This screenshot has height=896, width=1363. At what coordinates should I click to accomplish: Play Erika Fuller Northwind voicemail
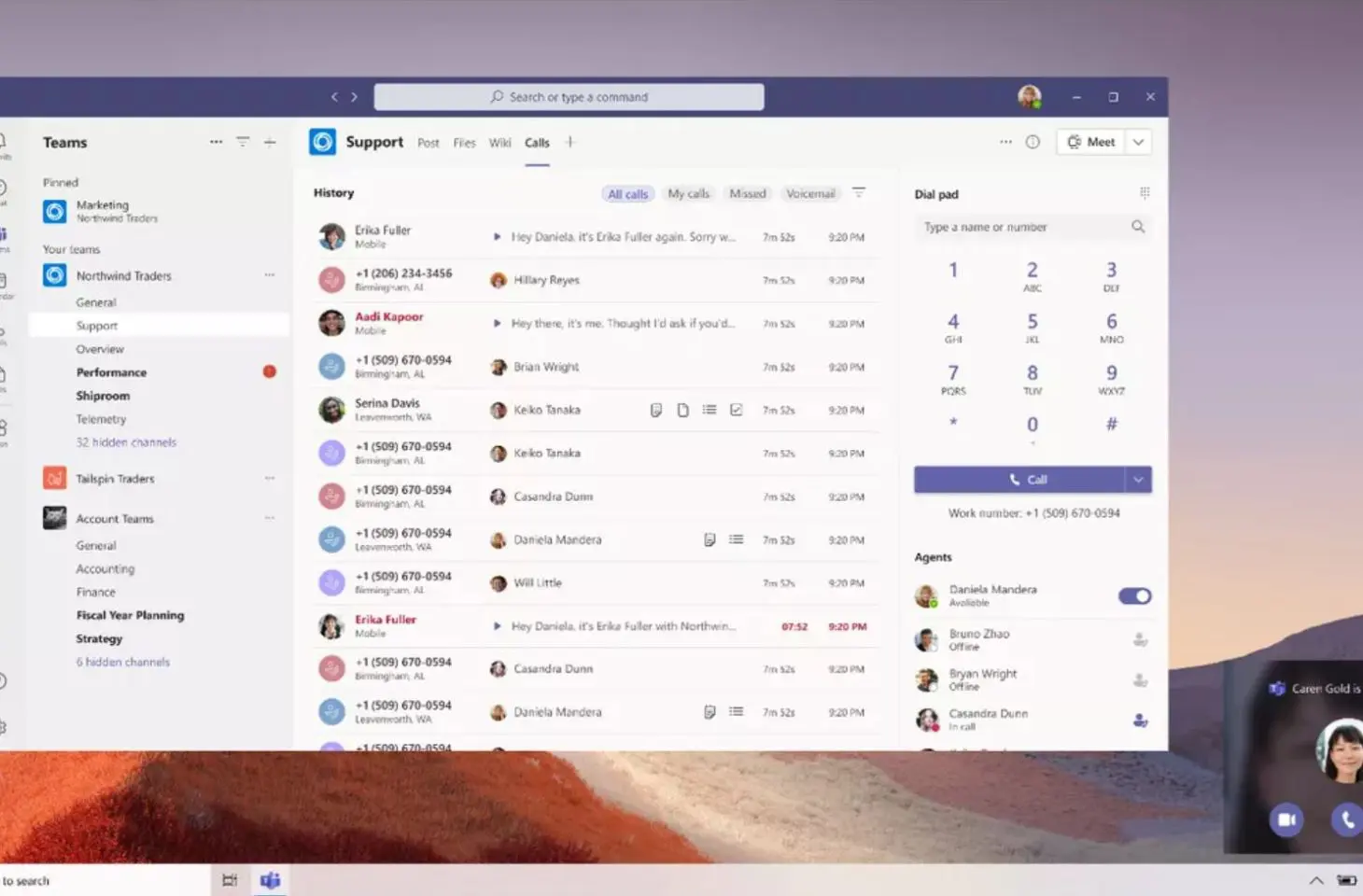click(497, 626)
